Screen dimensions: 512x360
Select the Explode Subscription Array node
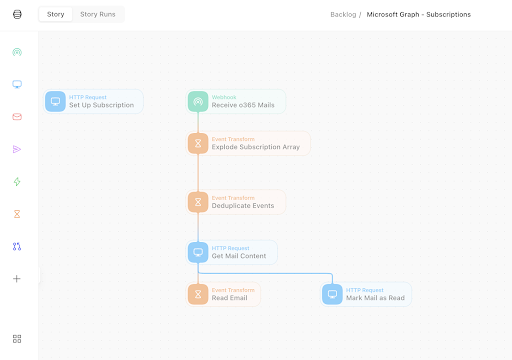248,143
